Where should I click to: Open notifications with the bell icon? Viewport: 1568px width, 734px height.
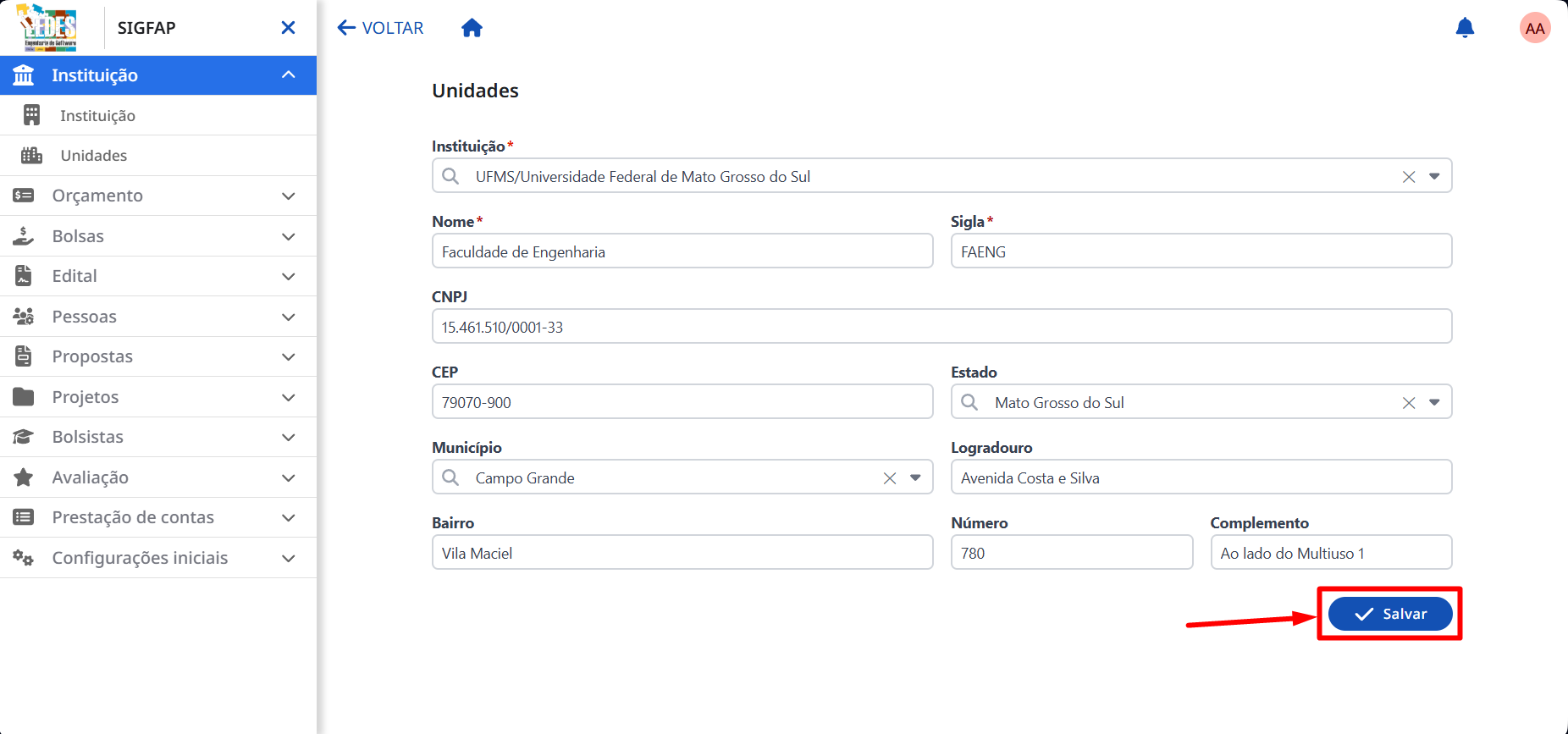click(1465, 28)
